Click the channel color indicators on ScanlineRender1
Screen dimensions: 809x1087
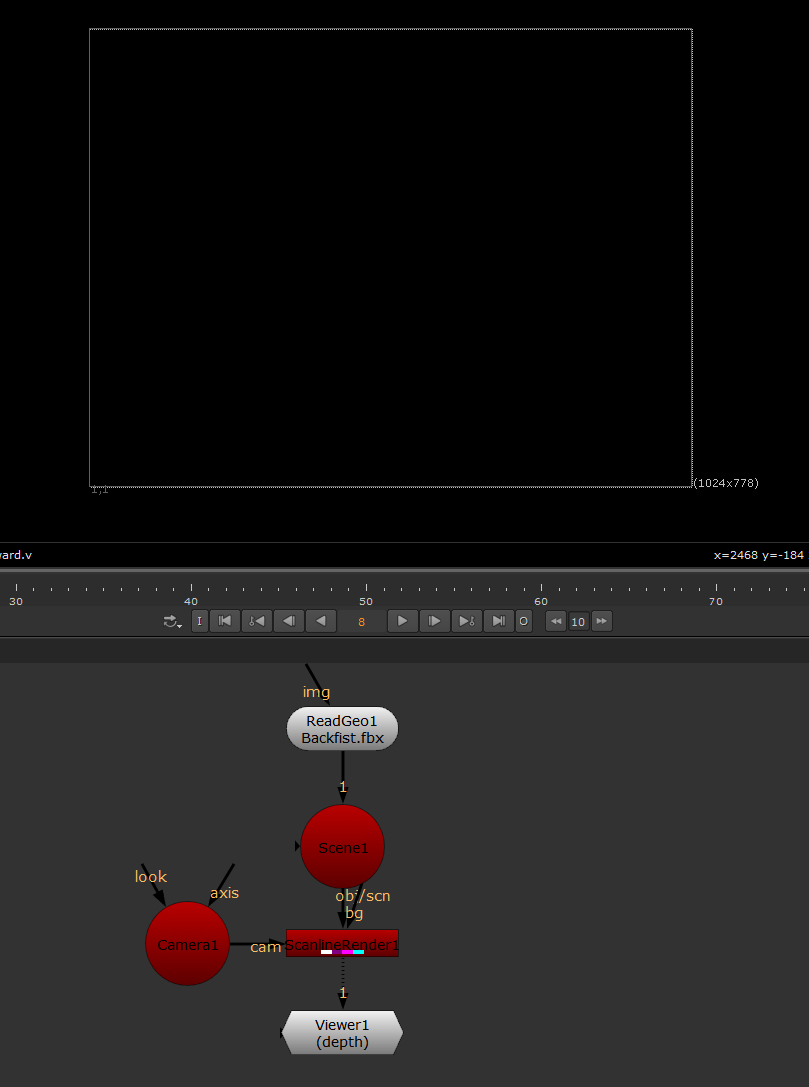342,952
